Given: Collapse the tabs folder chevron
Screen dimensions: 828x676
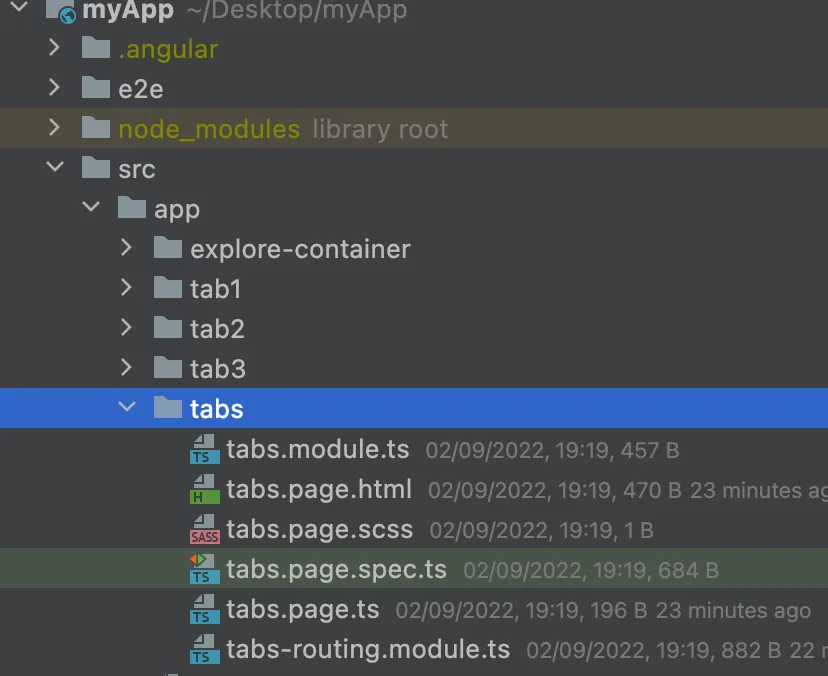Looking at the screenshot, I should pyautogui.click(x=127, y=407).
